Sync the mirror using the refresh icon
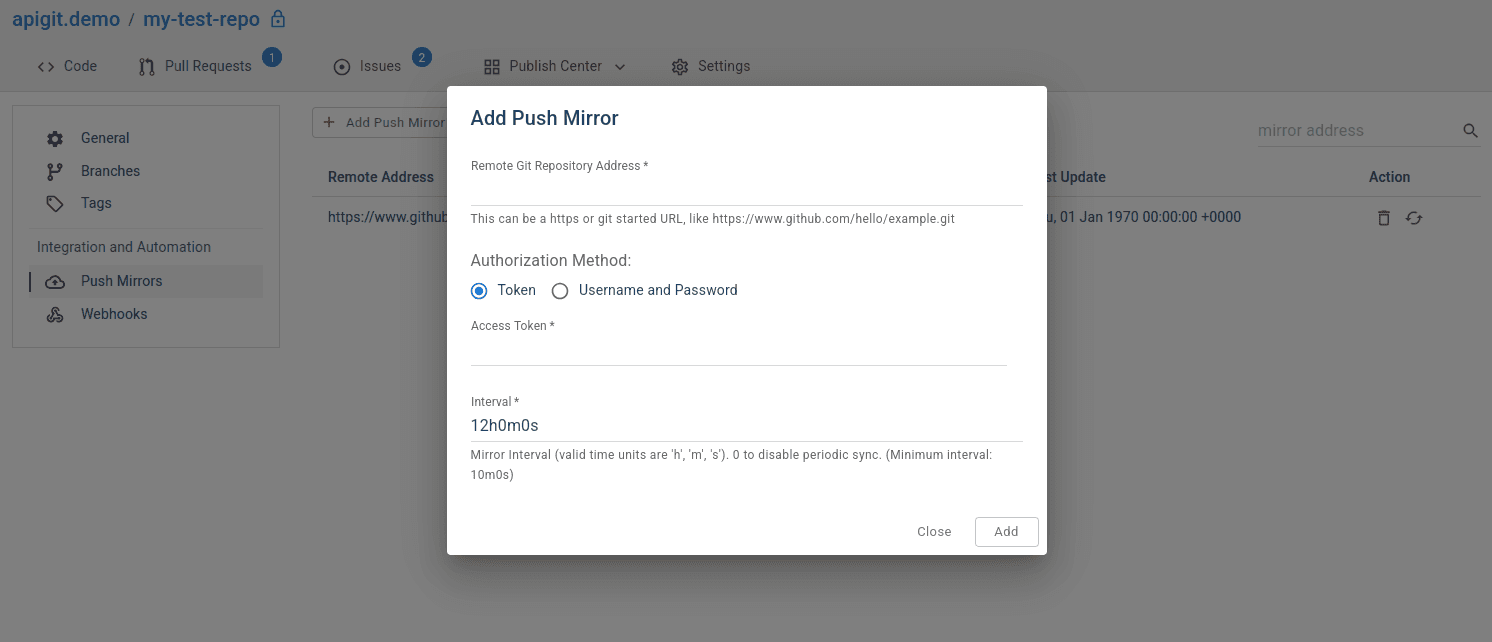This screenshot has height=642, width=1492. (1414, 218)
